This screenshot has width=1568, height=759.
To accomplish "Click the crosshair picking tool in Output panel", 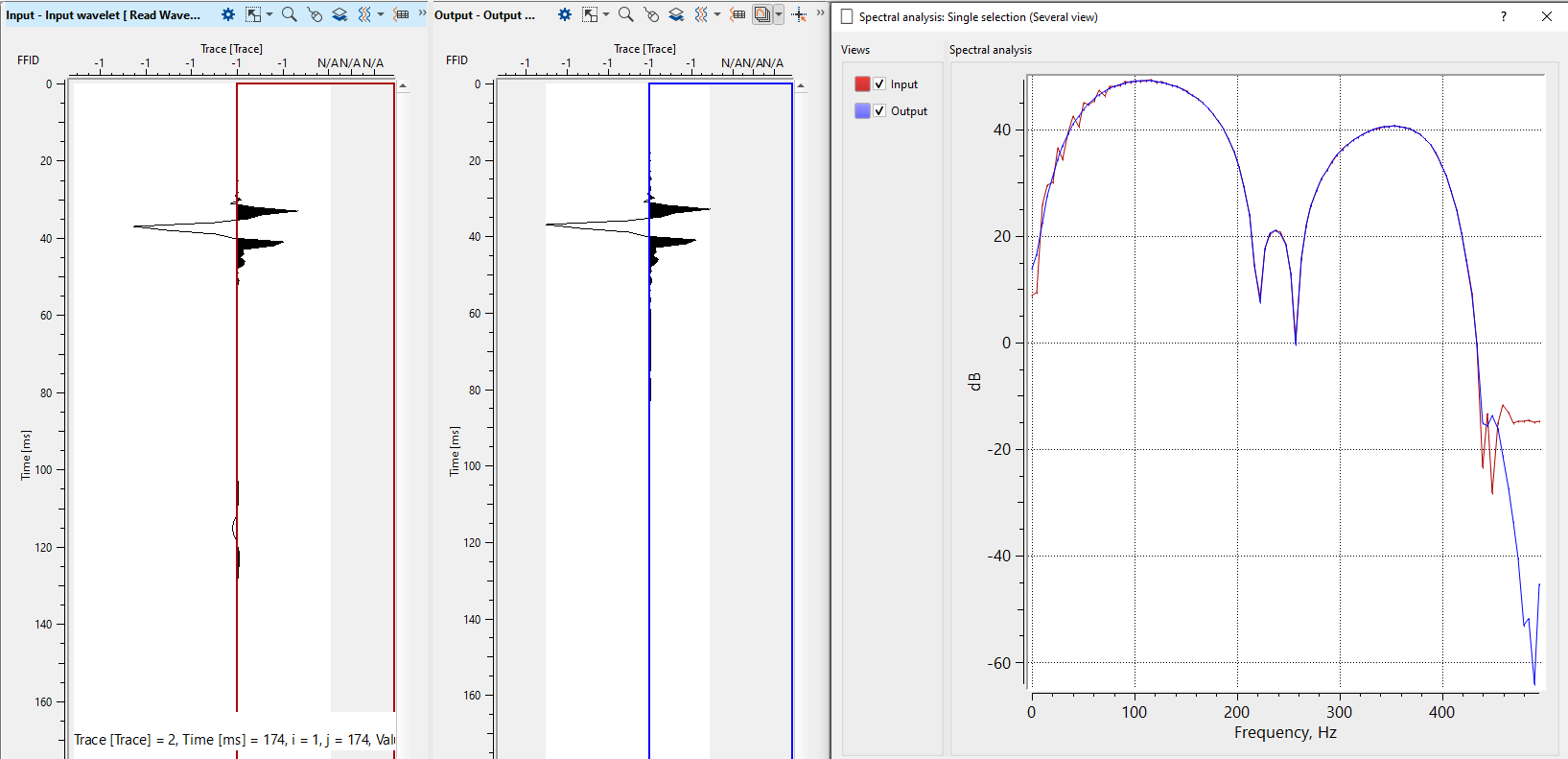I will (799, 14).
